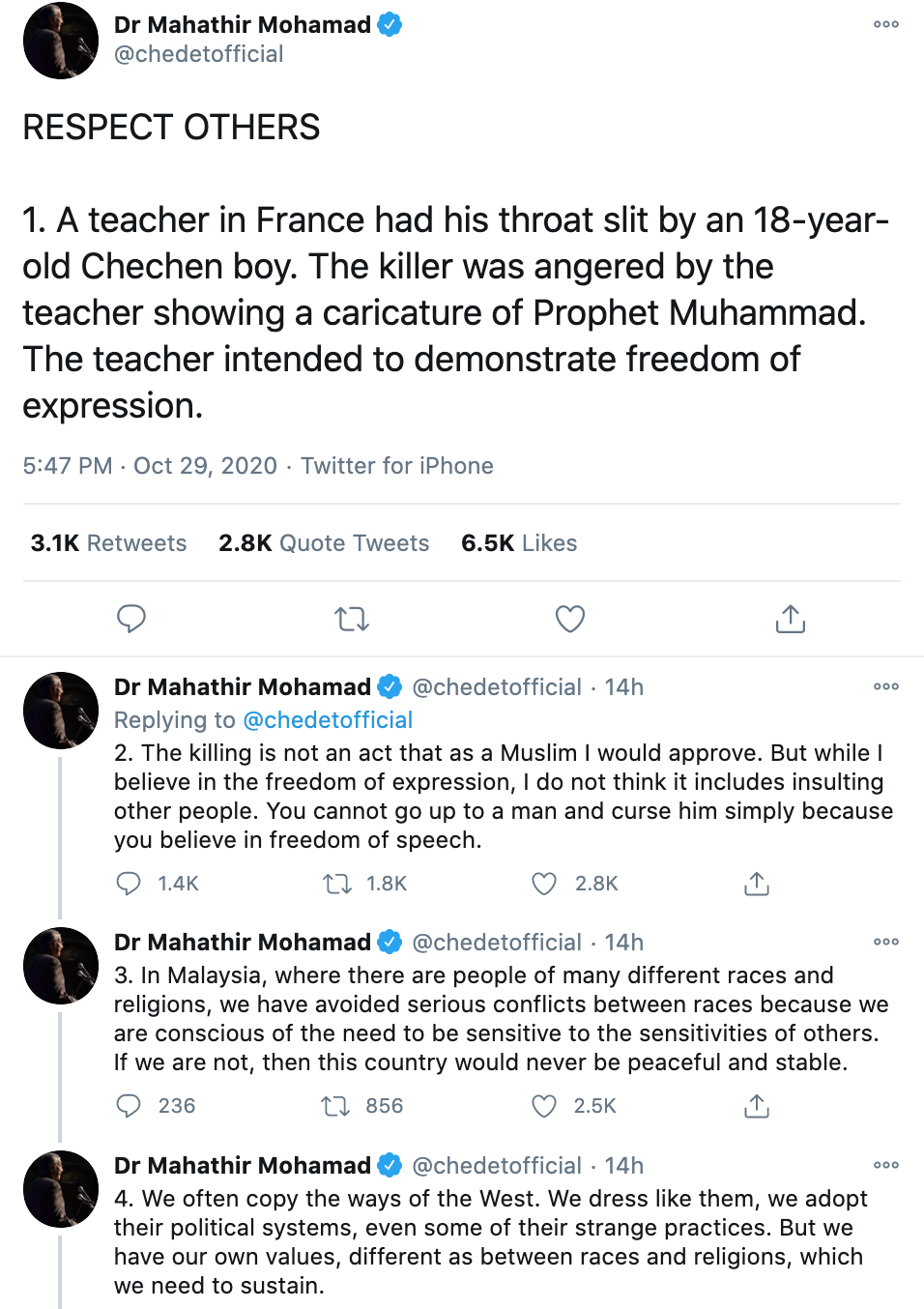Share tweet 3 about Malaysia
The width and height of the screenshot is (924, 1309).
pos(757,1106)
